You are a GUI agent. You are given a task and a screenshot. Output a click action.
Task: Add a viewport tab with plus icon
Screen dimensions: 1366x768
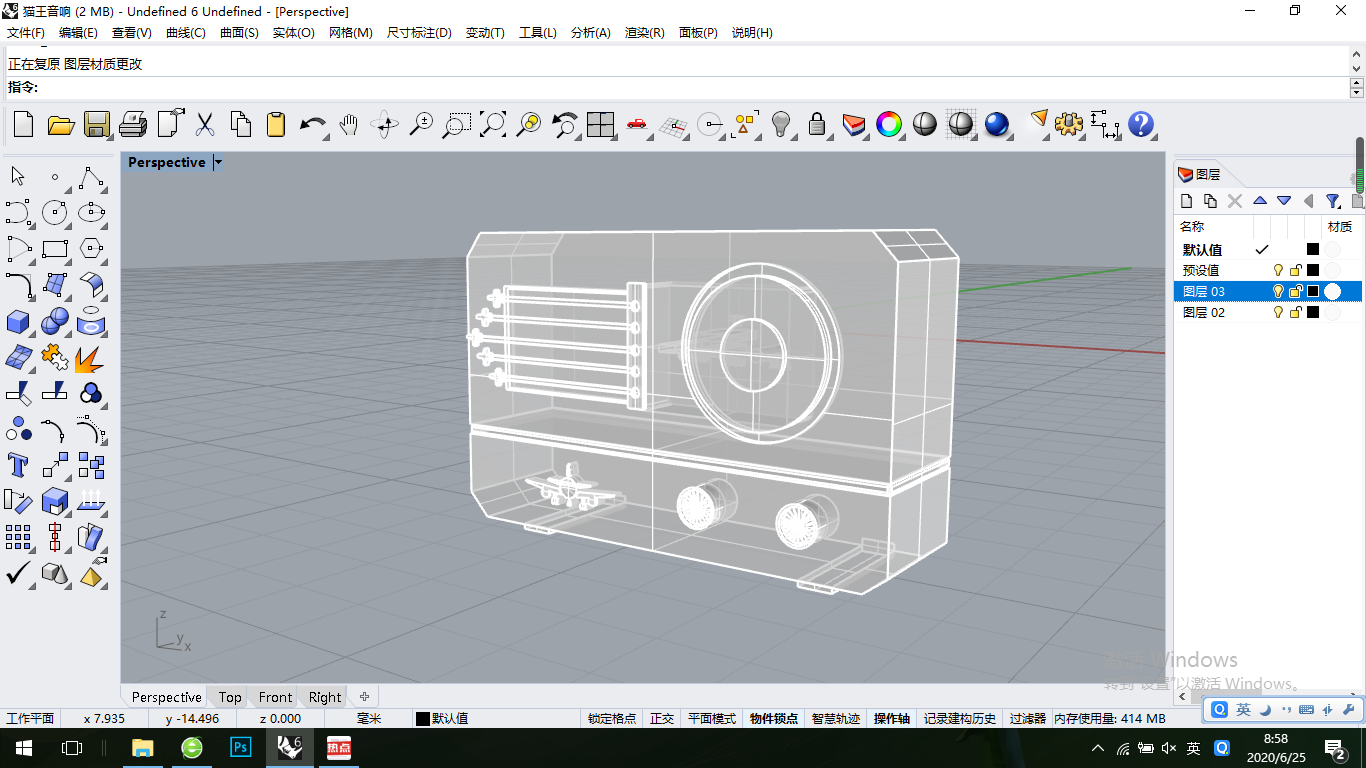click(364, 697)
